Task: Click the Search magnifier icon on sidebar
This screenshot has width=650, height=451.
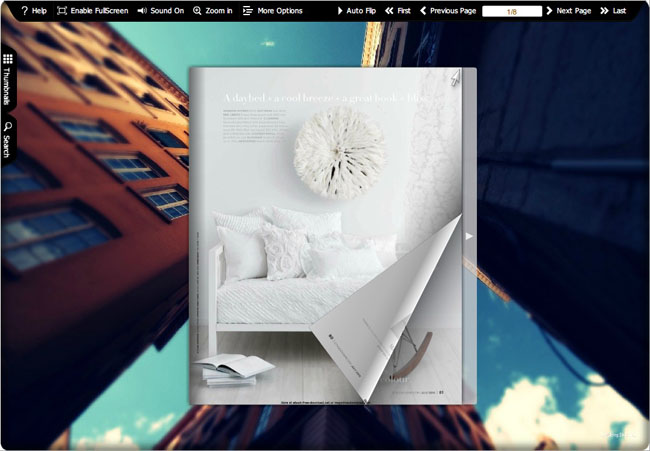Action: tap(7, 126)
